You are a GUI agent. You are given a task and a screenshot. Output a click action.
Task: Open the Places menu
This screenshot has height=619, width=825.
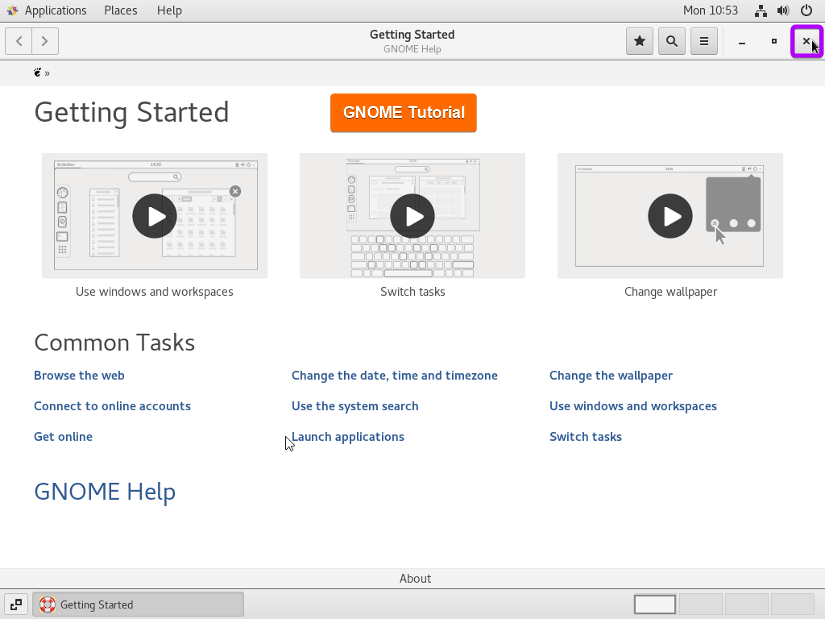pyautogui.click(x=120, y=11)
